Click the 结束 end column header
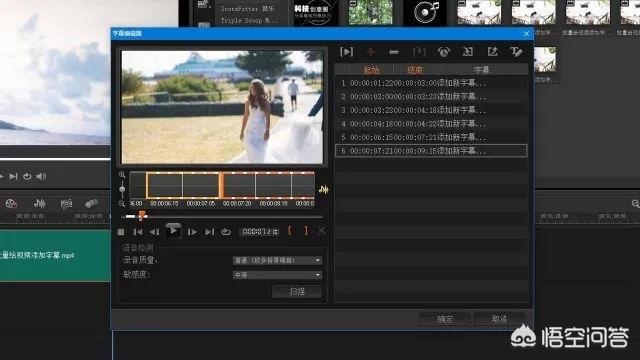Screen dimensions: 640x360 point(415,70)
